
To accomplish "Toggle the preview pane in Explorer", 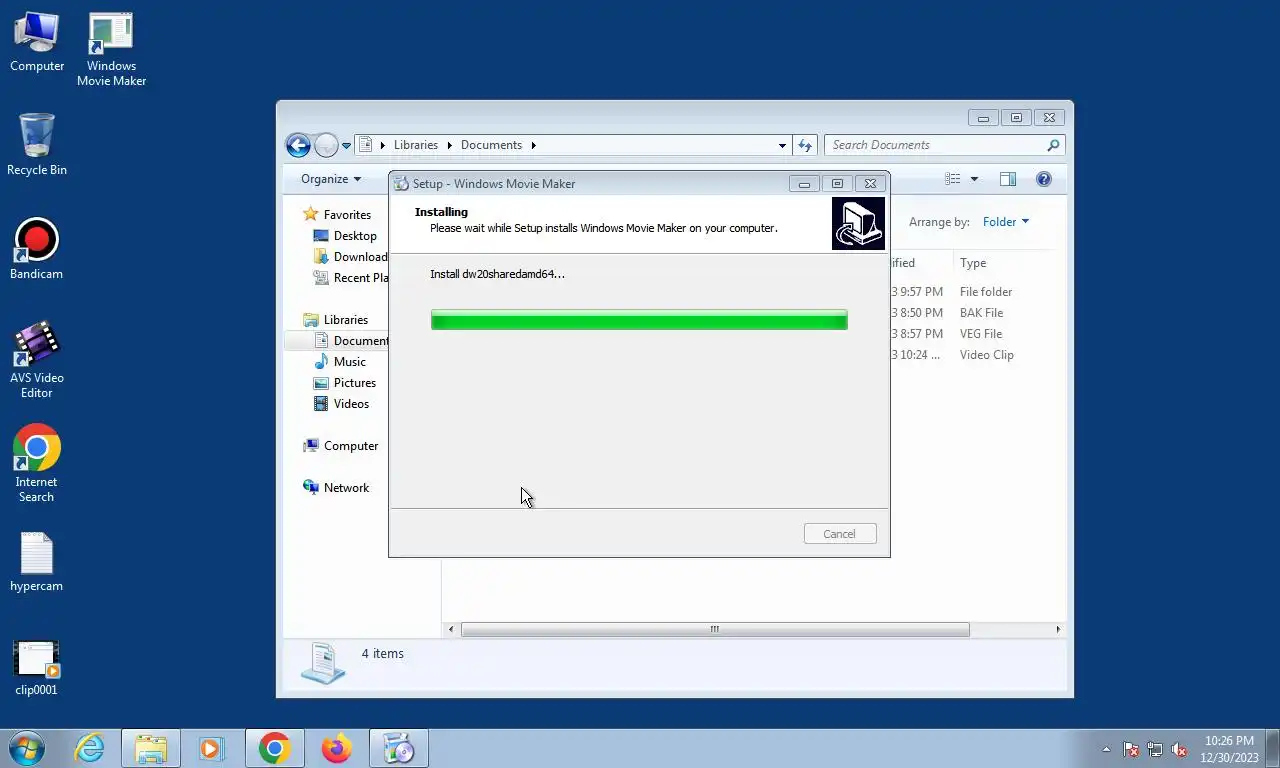I will coord(1008,179).
